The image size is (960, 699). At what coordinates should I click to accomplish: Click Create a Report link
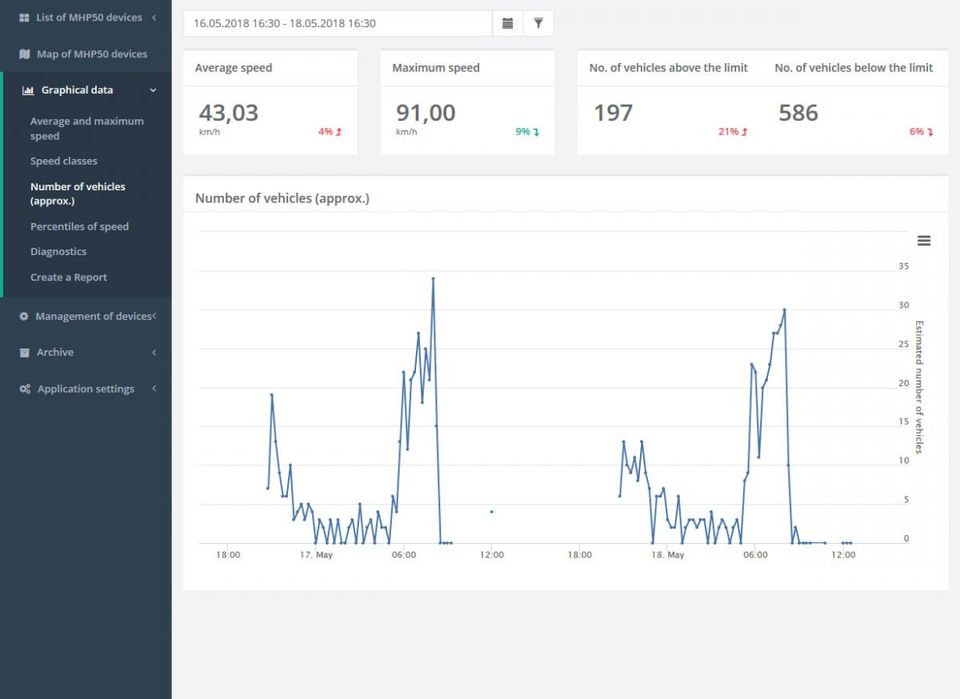pos(68,277)
